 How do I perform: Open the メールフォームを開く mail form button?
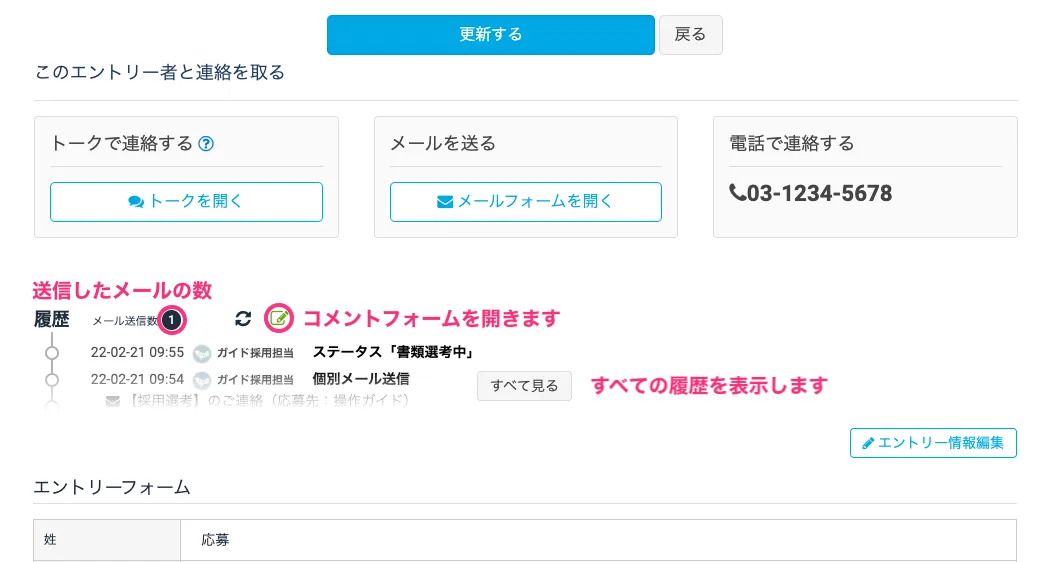[525, 201]
